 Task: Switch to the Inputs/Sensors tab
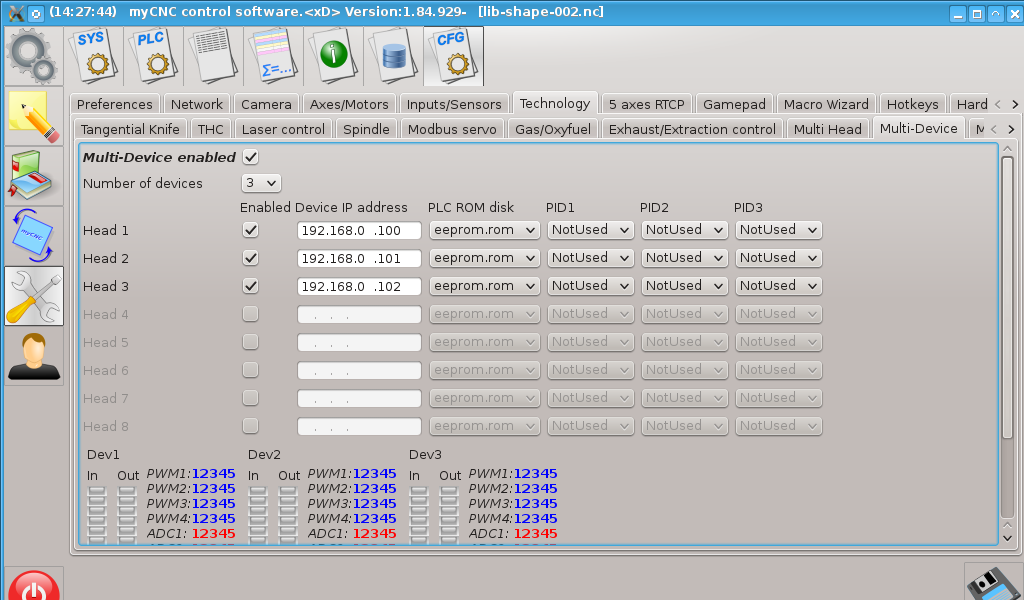pos(454,104)
